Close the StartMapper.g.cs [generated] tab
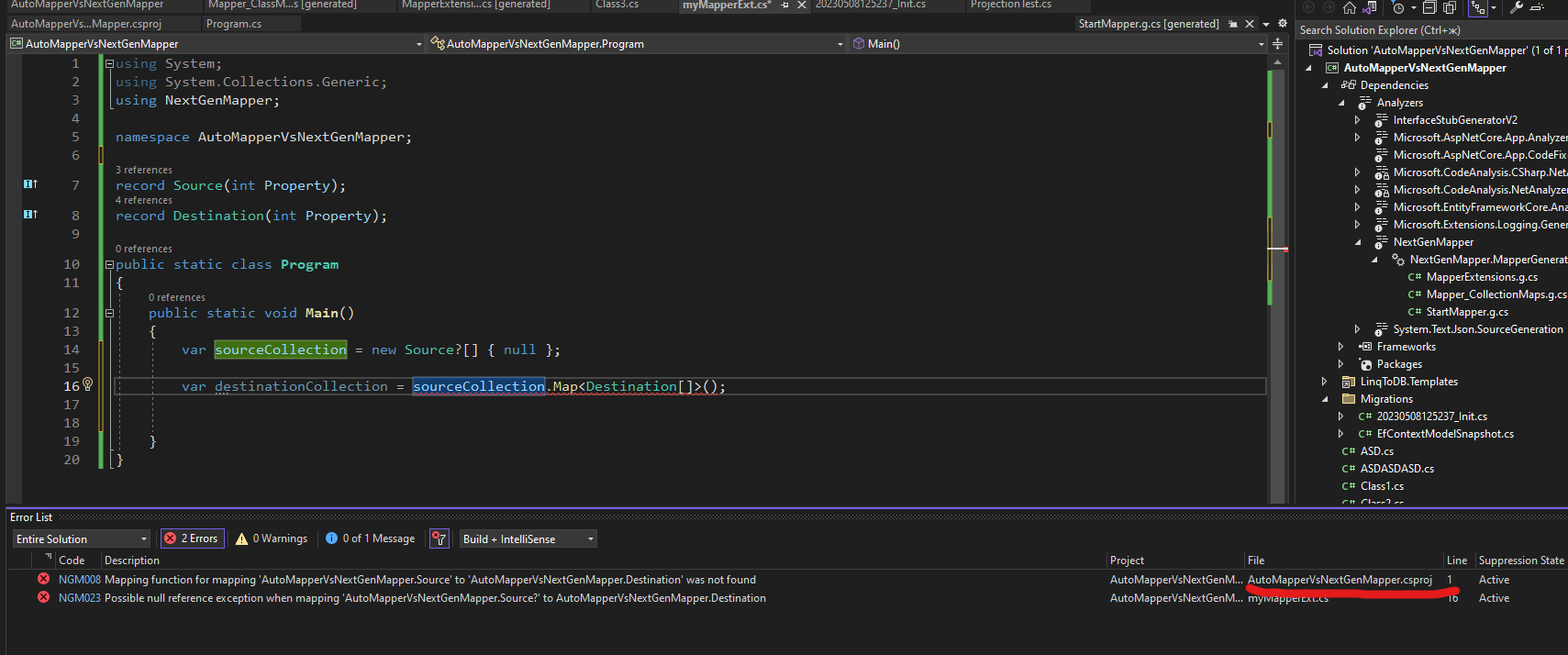This screenshot has width=1568, height=655. click(1250, 24)
